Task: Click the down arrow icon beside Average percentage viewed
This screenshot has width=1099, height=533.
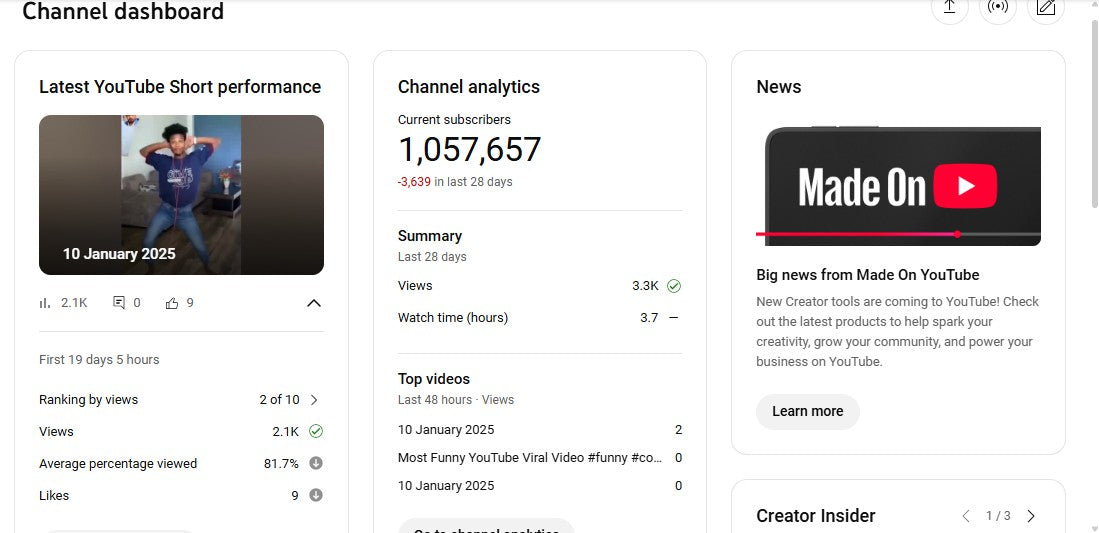Action: coord(316,463)
